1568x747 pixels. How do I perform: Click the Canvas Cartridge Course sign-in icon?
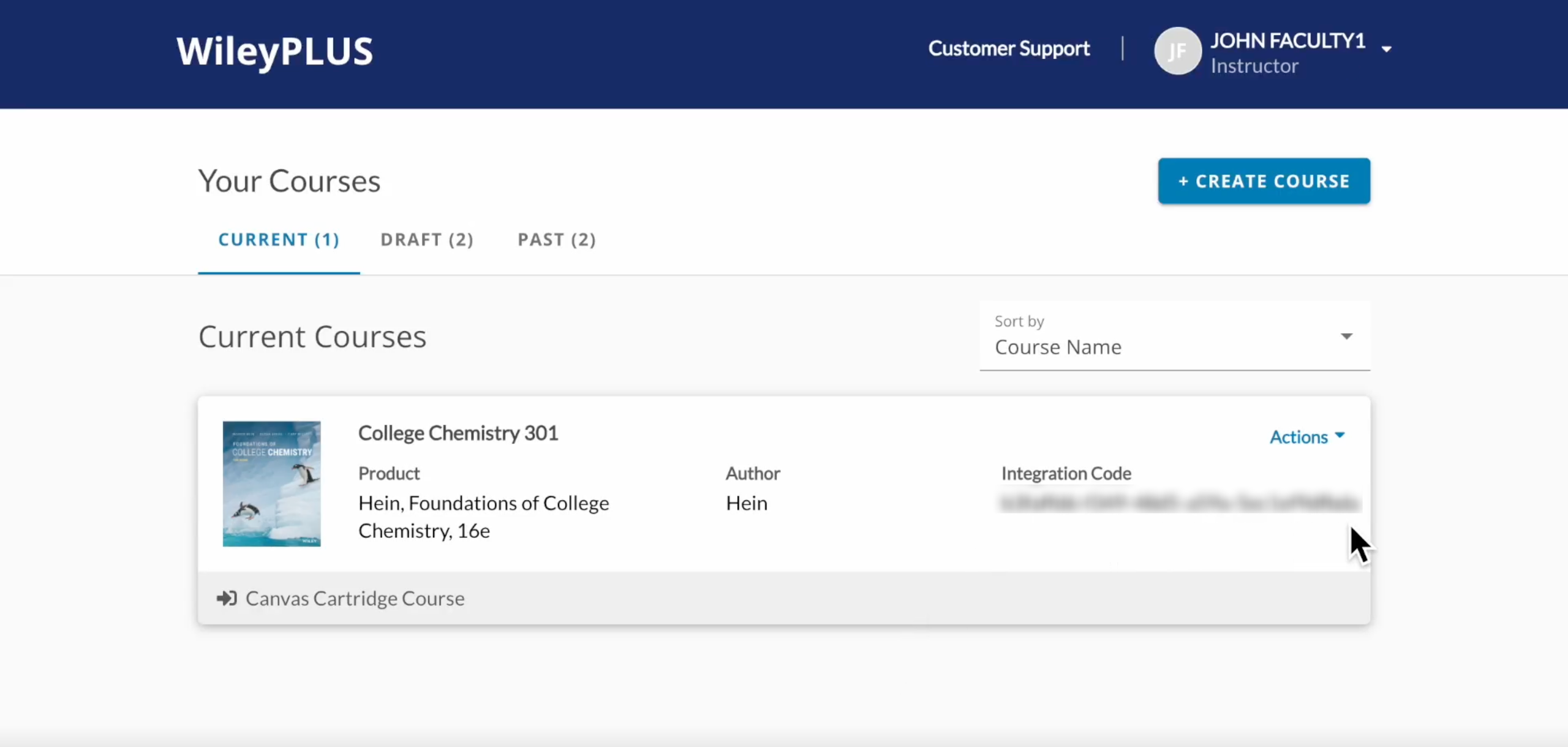(227, 598)
